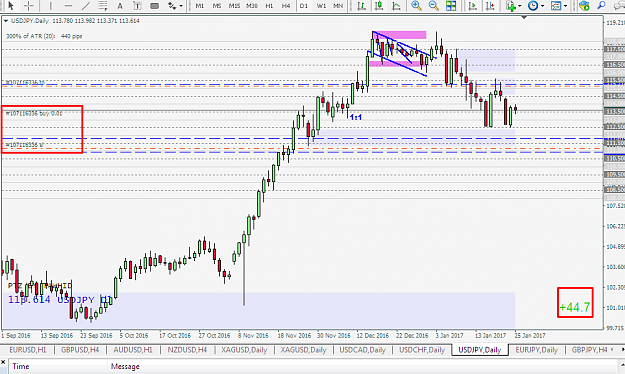Image resolution: width=625 pixels, height=374 pixels.
Task: Switch timeframe to M15
Action: 234,6
